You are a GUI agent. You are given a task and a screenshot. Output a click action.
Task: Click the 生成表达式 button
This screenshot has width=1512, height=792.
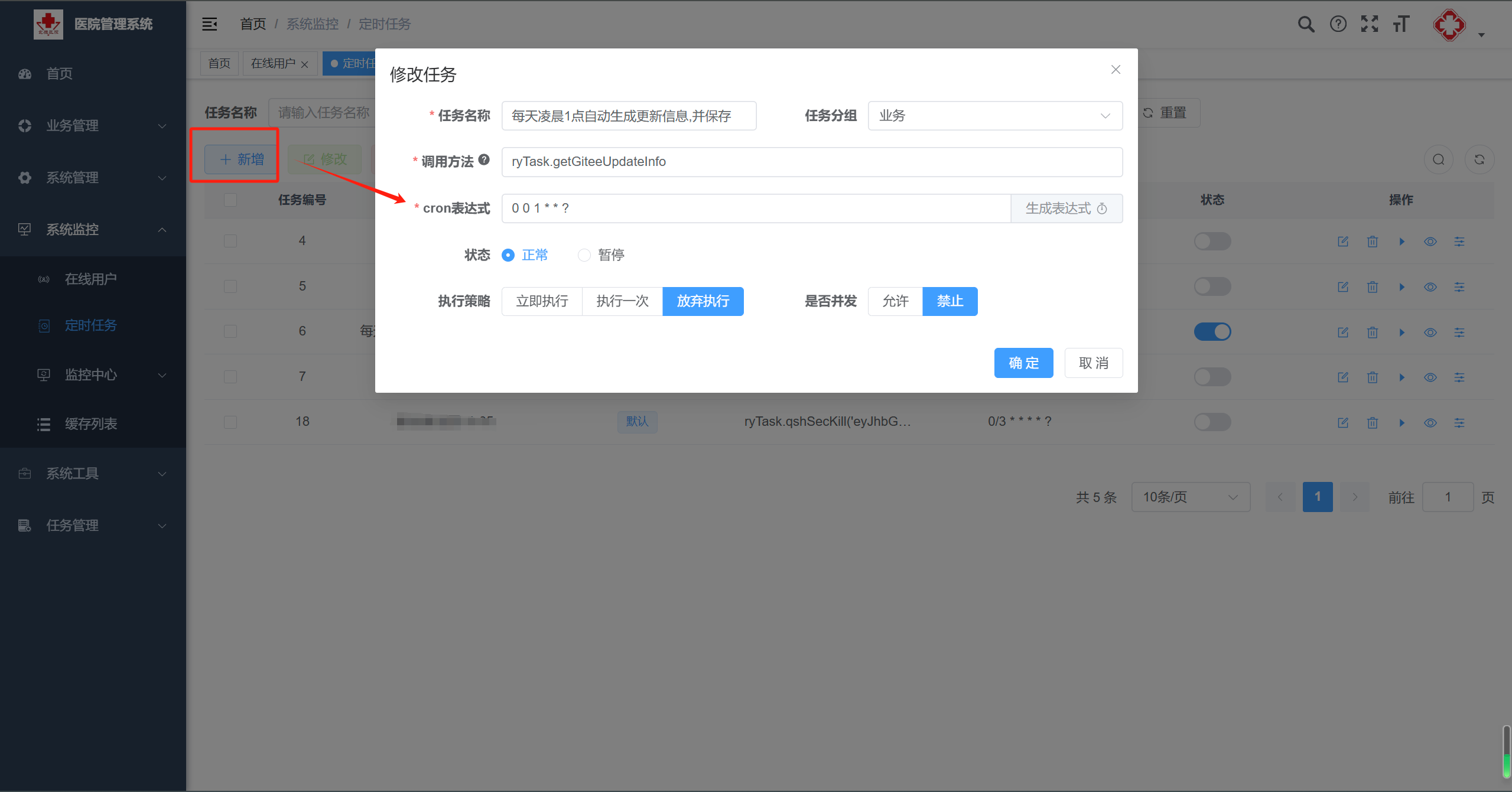point(1066,208)
